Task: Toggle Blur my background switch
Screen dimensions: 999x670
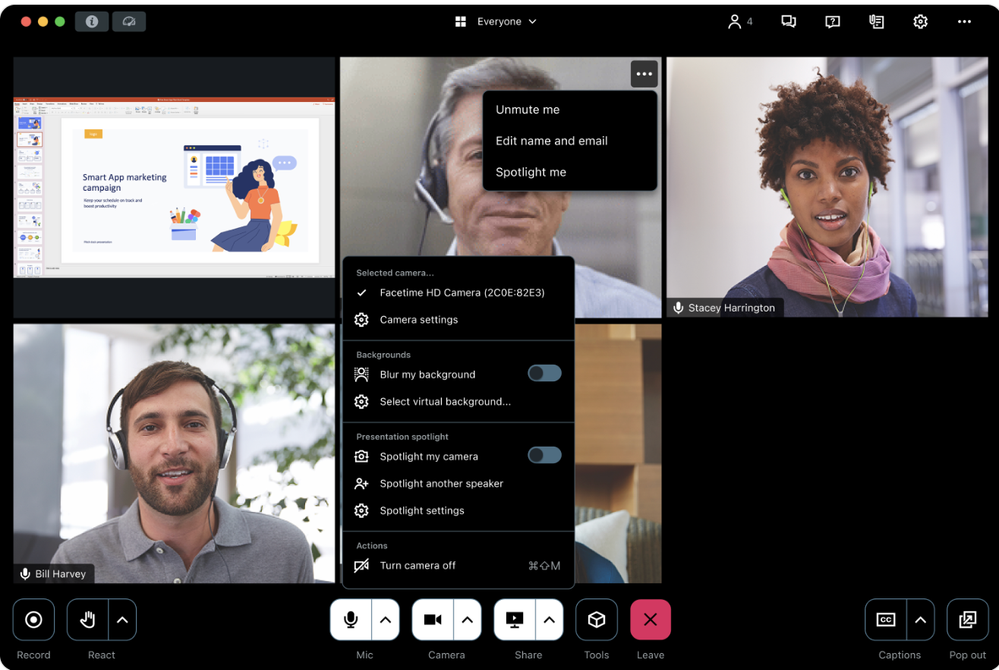Action: (x=544, y=373)
